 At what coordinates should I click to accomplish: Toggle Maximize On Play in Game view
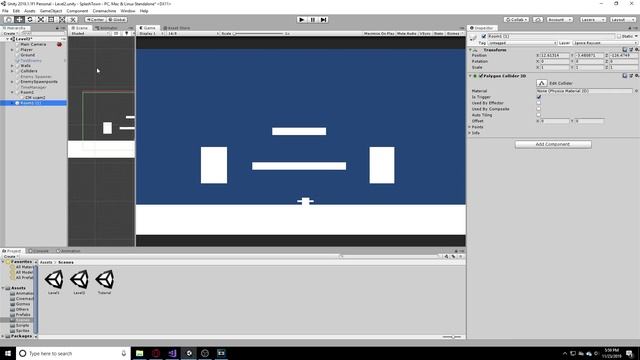click(x=379, y=33)
